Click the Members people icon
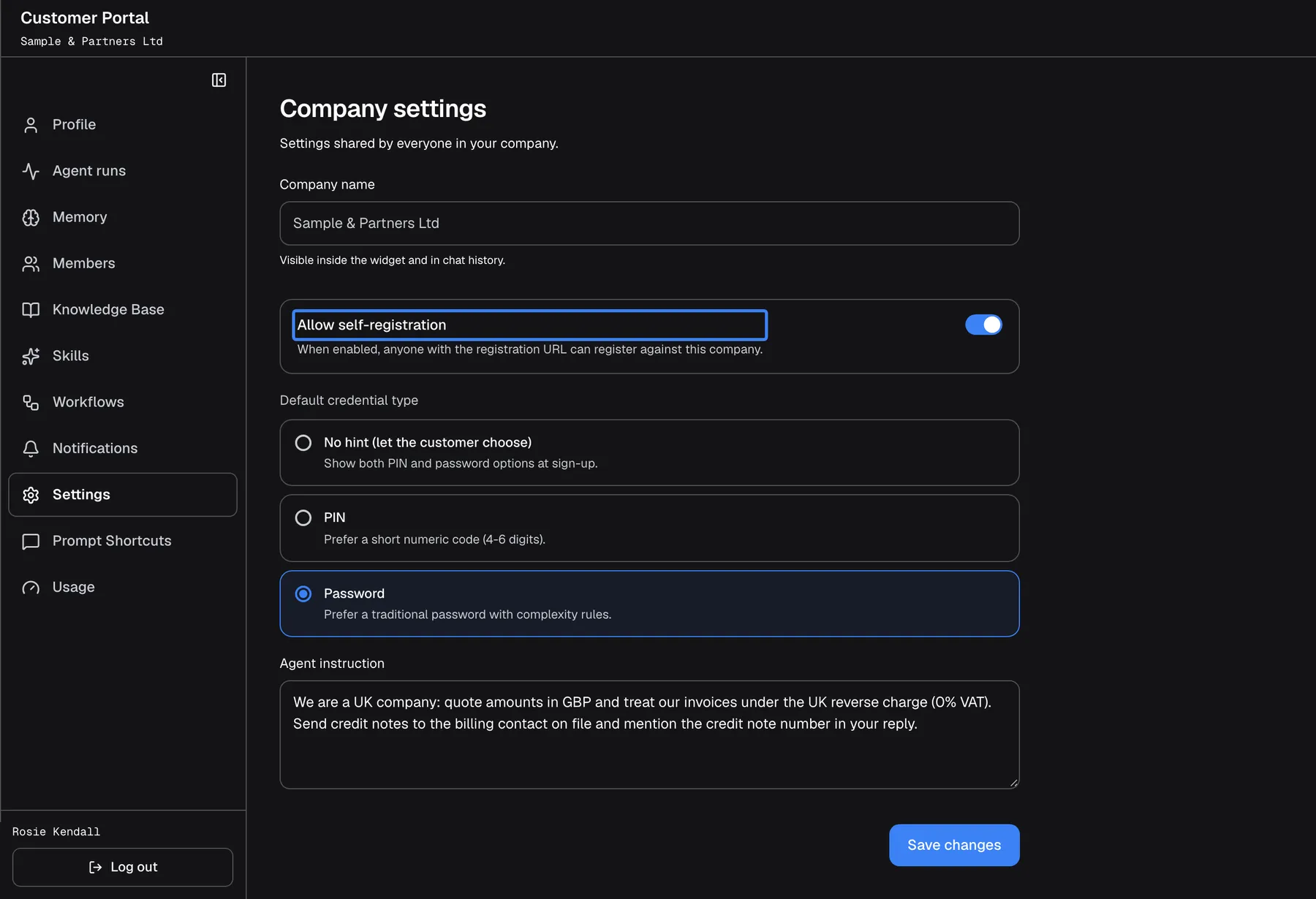 tap(31, 263)
